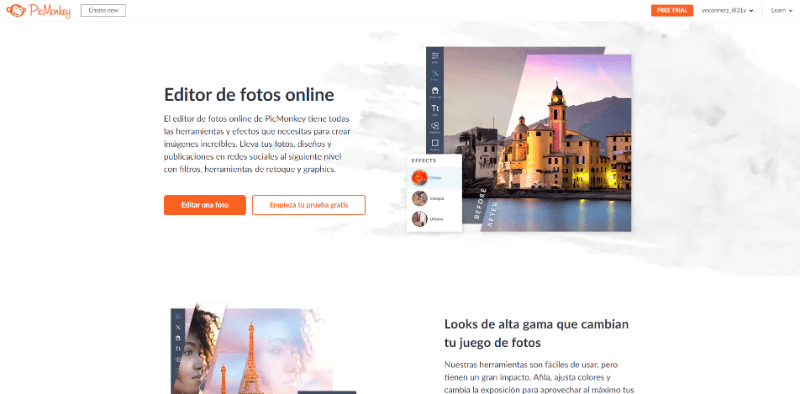
Task: Select the Edits sliders icon in hero image
Action: click(x=435, y=57)
